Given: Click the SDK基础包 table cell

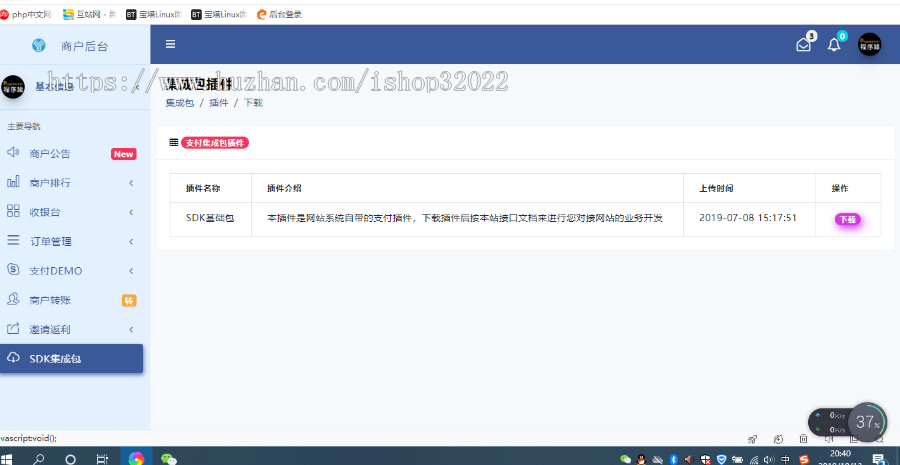Looking at the screenshot, I should (x=210, y=218).
